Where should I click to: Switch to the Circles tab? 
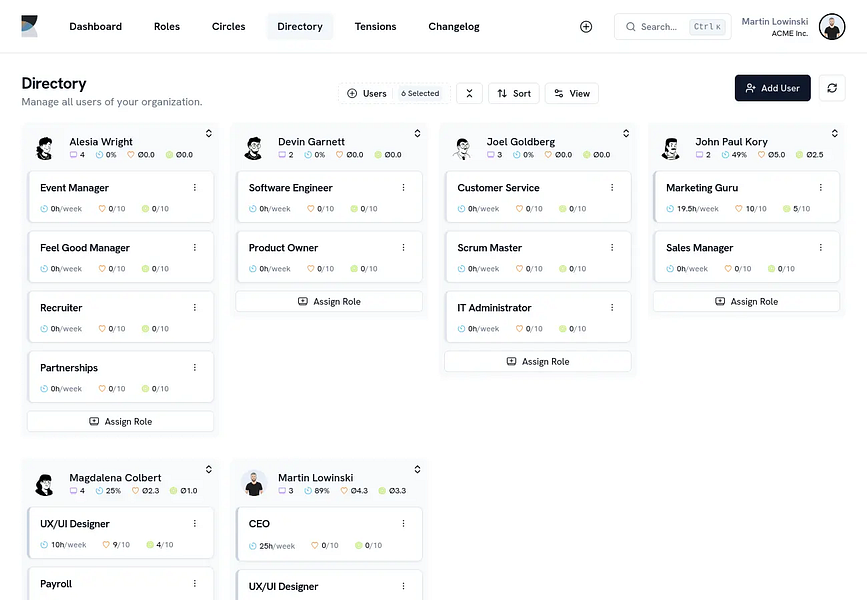(228, 27)
